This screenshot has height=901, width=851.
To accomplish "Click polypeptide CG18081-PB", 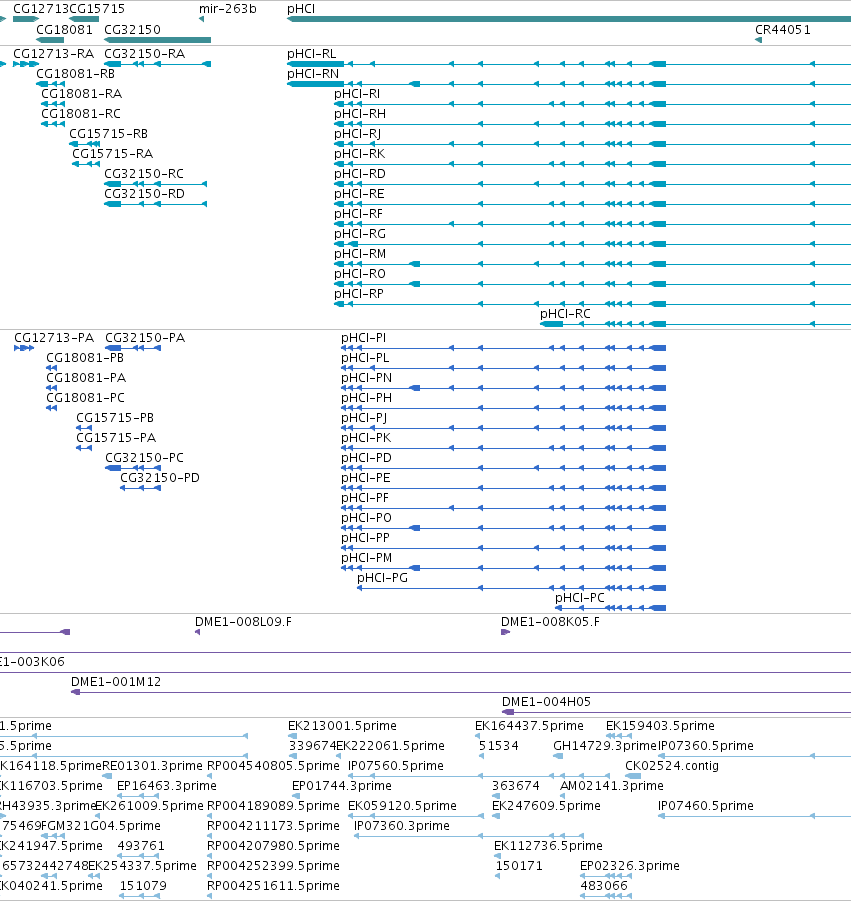I will click(x=85, y=358).
